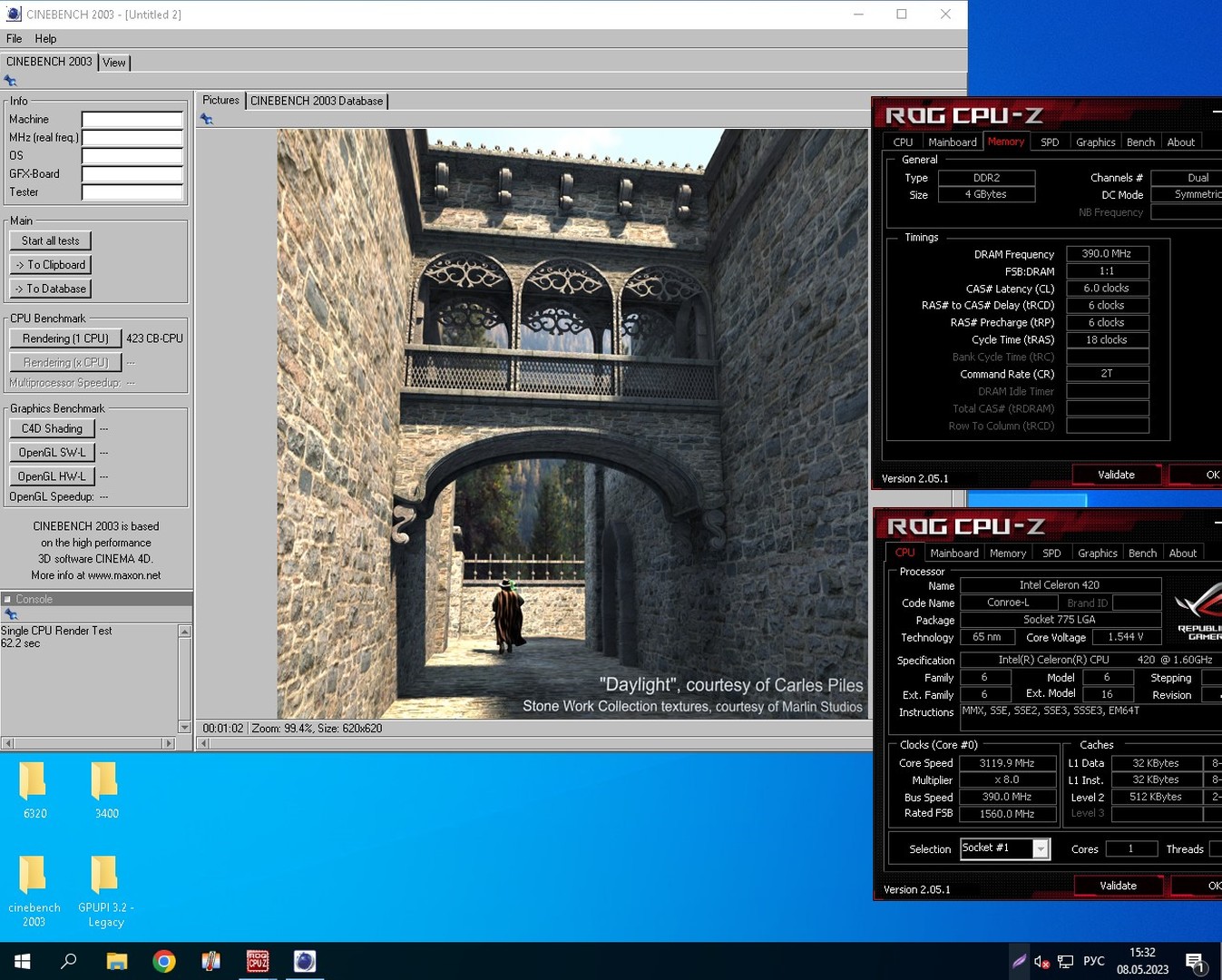
Task: Click the pin icon under the Pictures tab
Action: (x=207, y=119)
